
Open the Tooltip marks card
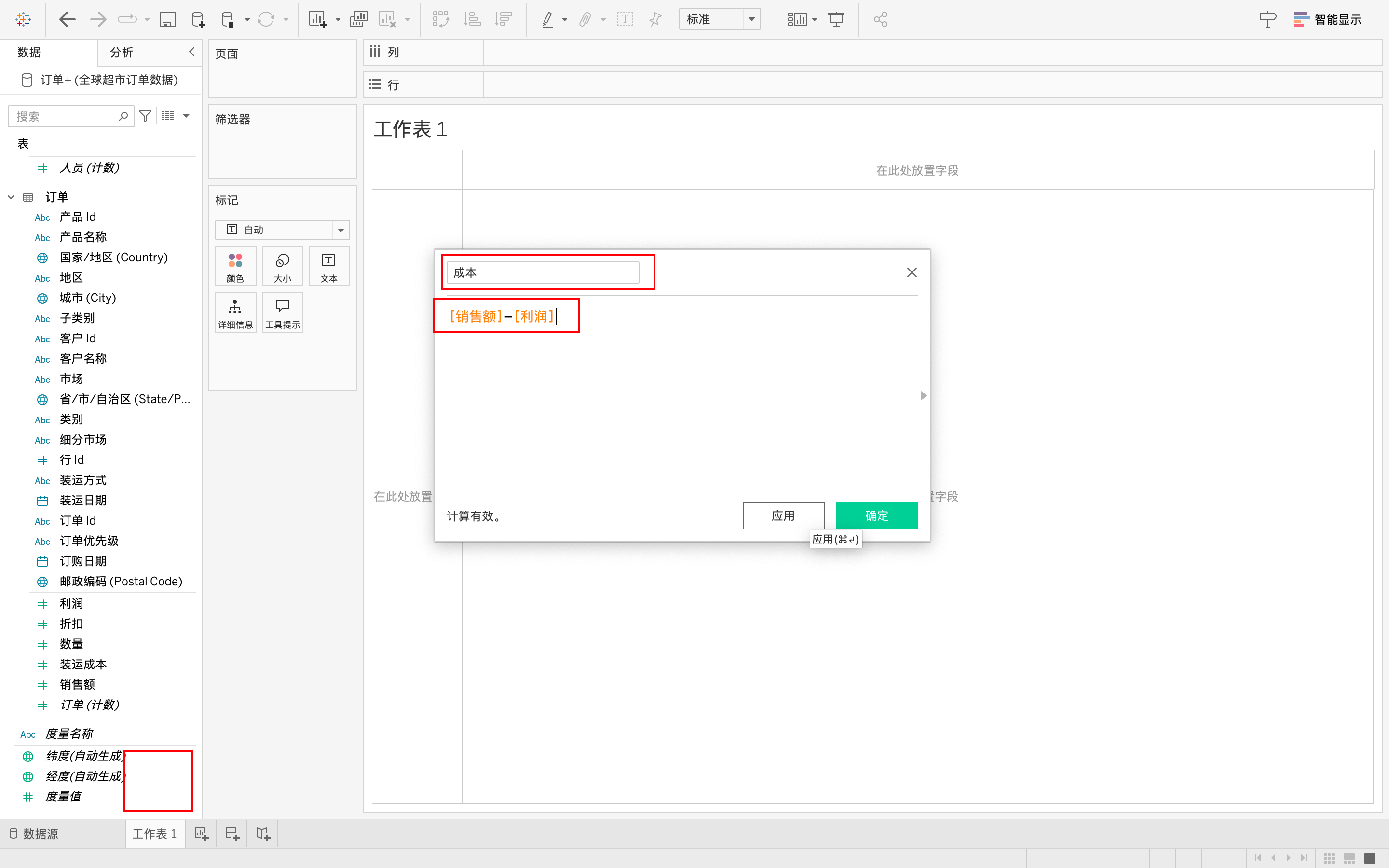[x=283, y=313]
